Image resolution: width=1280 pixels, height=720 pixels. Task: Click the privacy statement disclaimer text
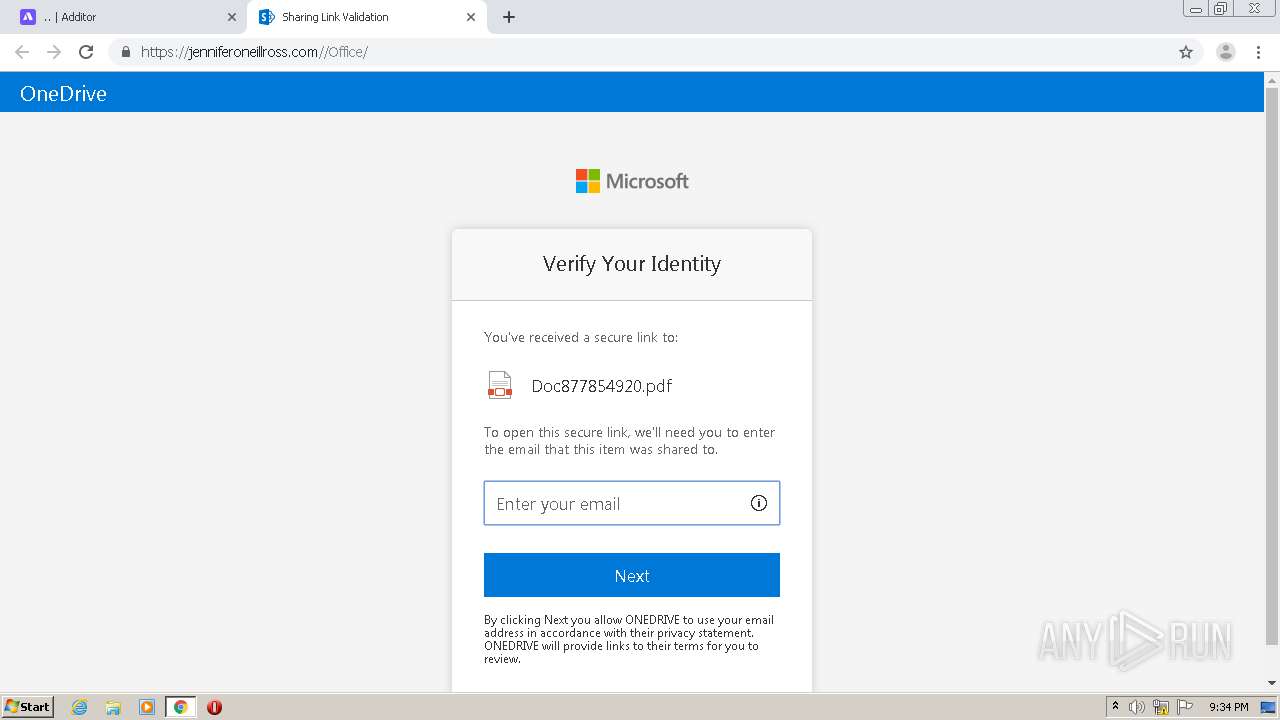pyautogui.click(x=629, y=639)
